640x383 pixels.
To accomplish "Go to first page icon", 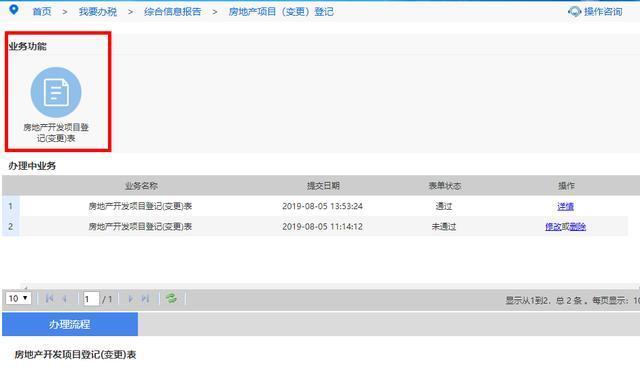I will click(49, 298).
